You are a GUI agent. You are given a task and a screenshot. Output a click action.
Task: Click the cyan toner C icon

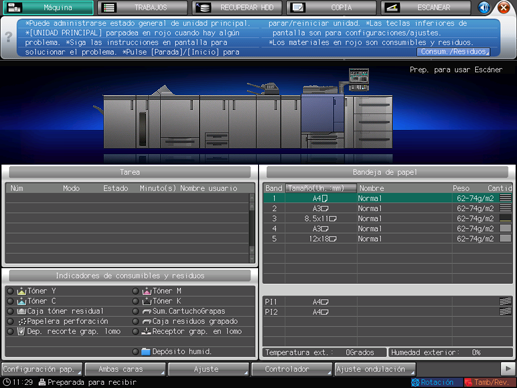[x=21, y=301]
